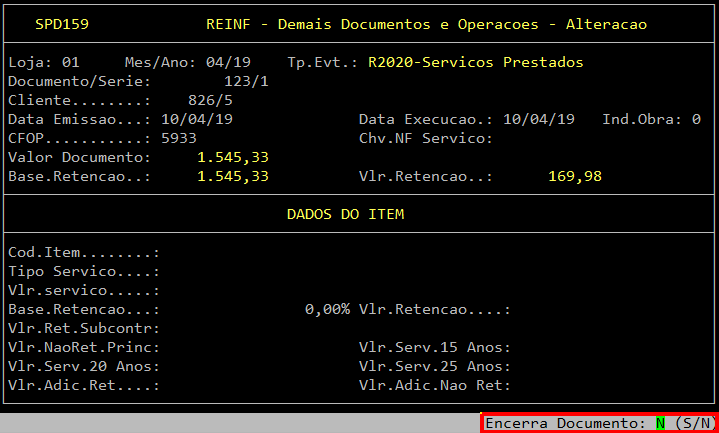Click the R2020-Servicos Prestados event type
Viewport: 719px width, 433px height.
coord(475,62)
